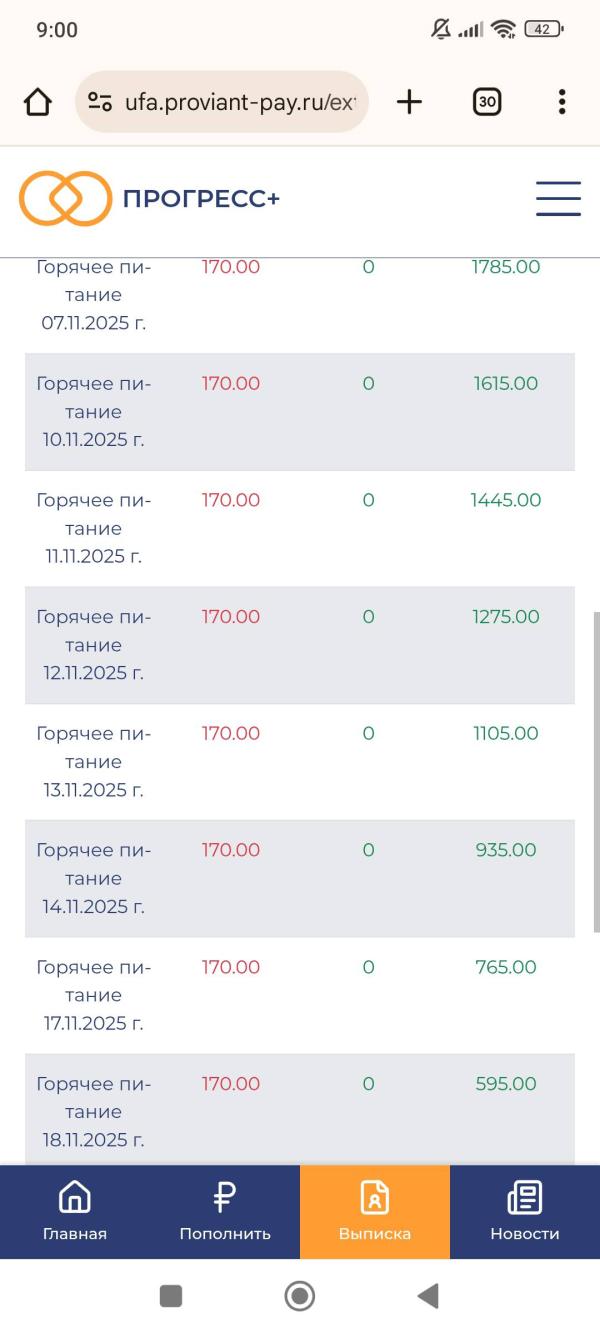Viewport: 600px width, 1332px height.
Task: Select the 17.11.2025 Горячее питание entry
Action: coord(93,995)
